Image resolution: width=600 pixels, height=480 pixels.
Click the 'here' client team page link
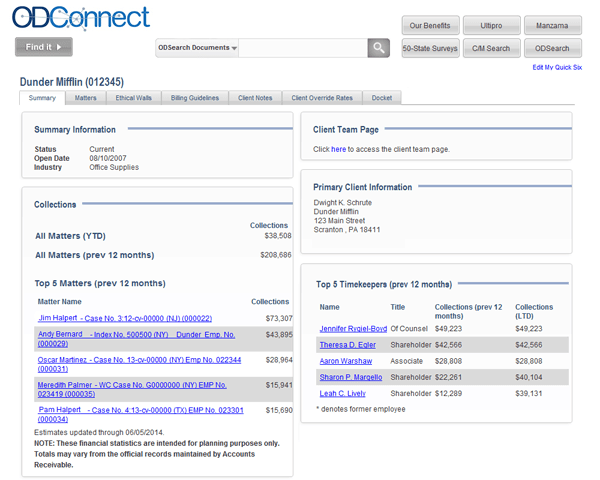pyautogui.click(x=338, y=149)
